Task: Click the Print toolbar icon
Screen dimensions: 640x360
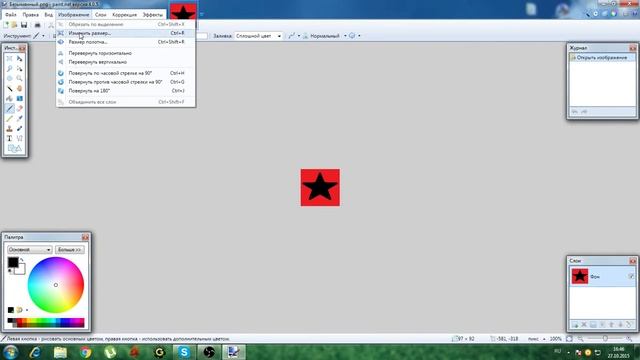Action: click(x=37, y=25)
